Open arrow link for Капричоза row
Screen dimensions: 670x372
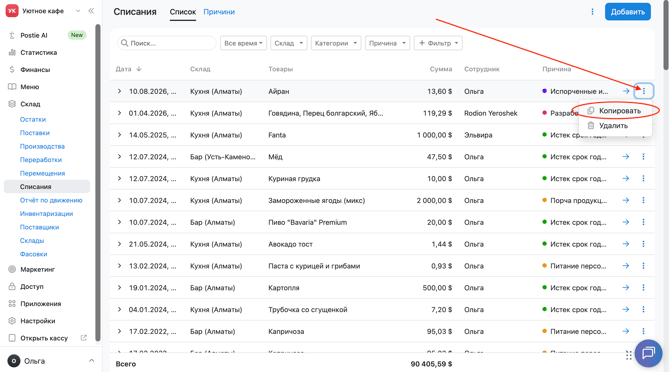pos(626,331)
